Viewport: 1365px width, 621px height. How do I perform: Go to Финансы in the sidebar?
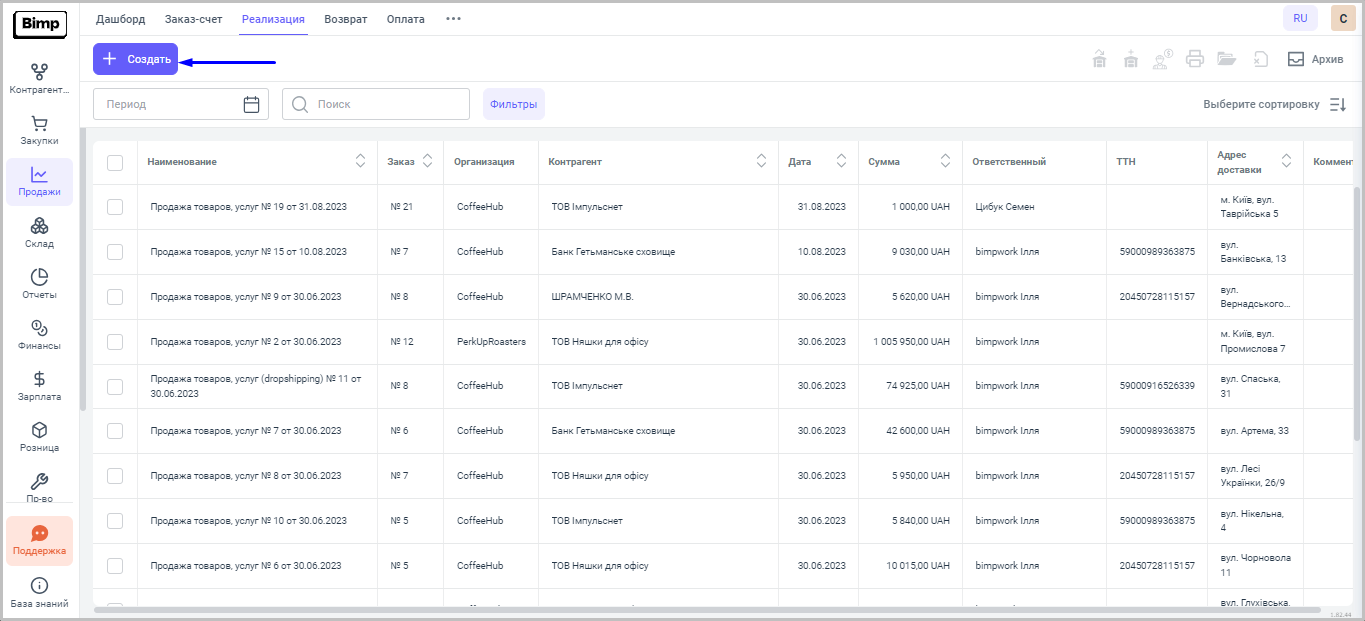(x=39, y=335)
